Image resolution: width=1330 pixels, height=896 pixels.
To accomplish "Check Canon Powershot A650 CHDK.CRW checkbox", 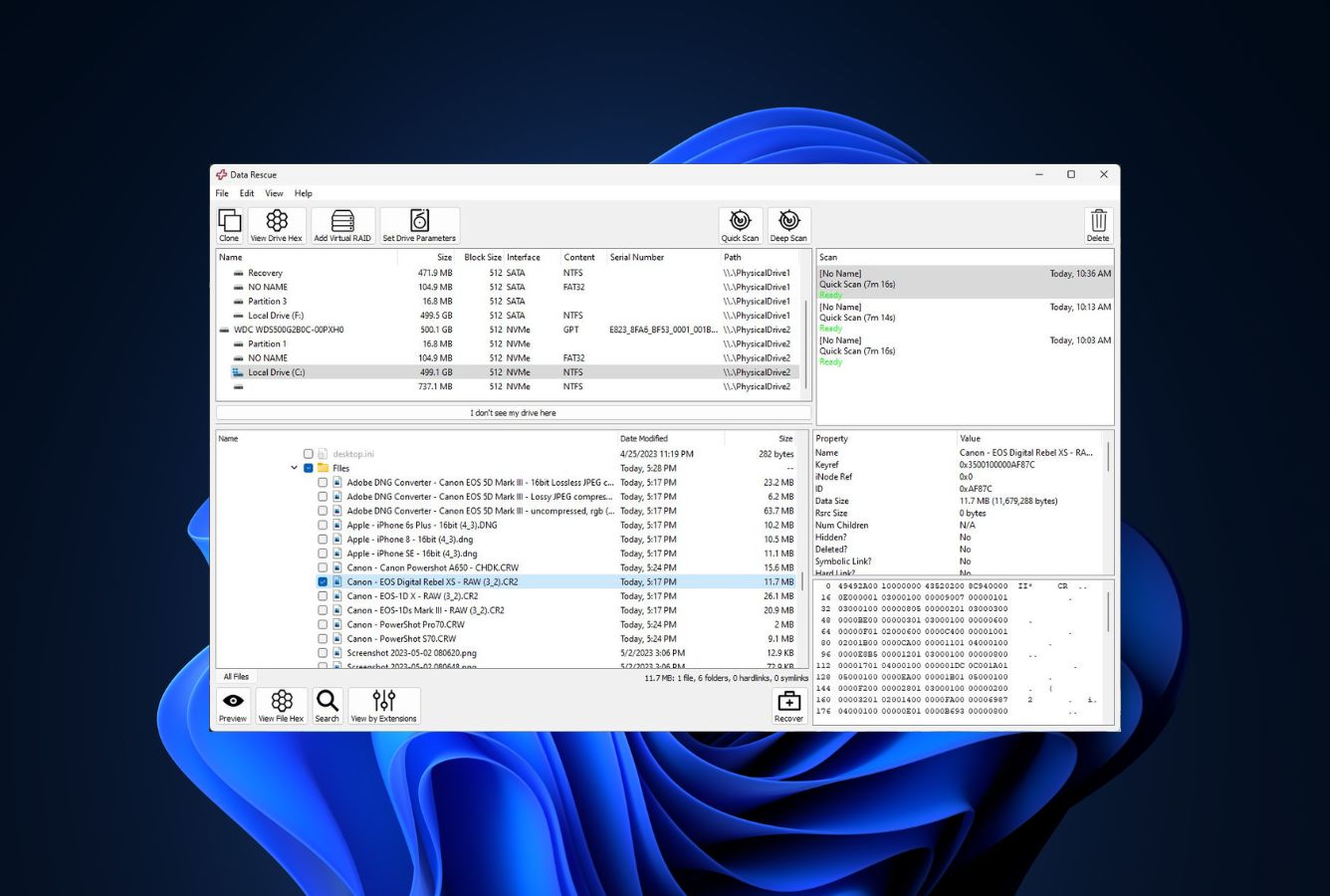I will tap(323, 567).
